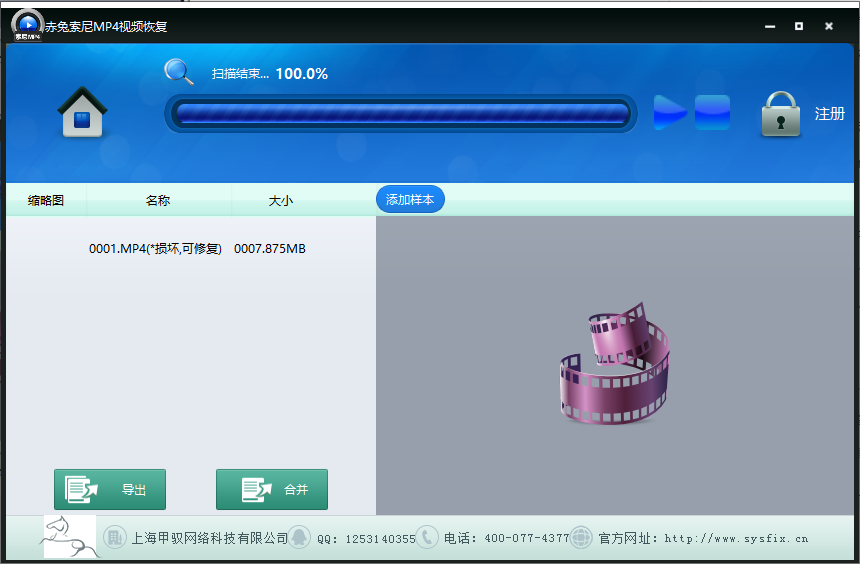Click the app logo in title bar

pyautogui.click(x=27, y=25)
